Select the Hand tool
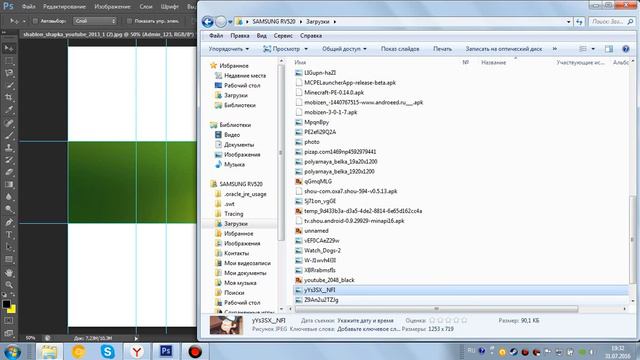Viewport: 640px width, 360px height. [x=9, y=273]
